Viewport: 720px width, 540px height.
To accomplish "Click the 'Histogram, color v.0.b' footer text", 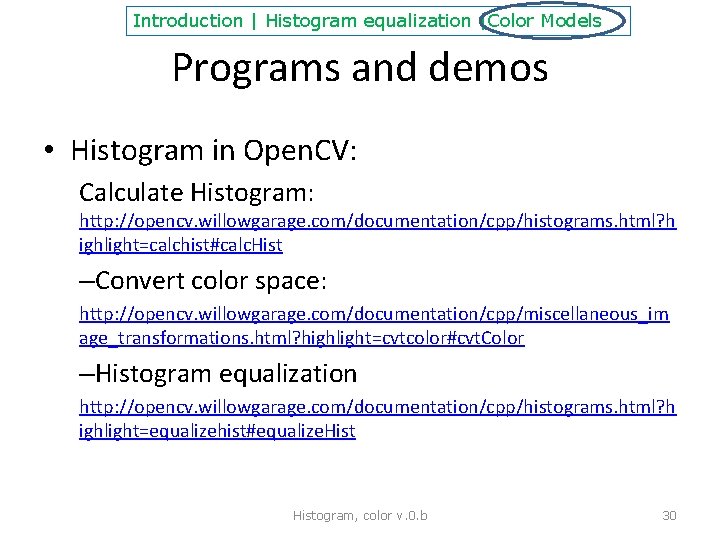I will (x=360, y=516).
